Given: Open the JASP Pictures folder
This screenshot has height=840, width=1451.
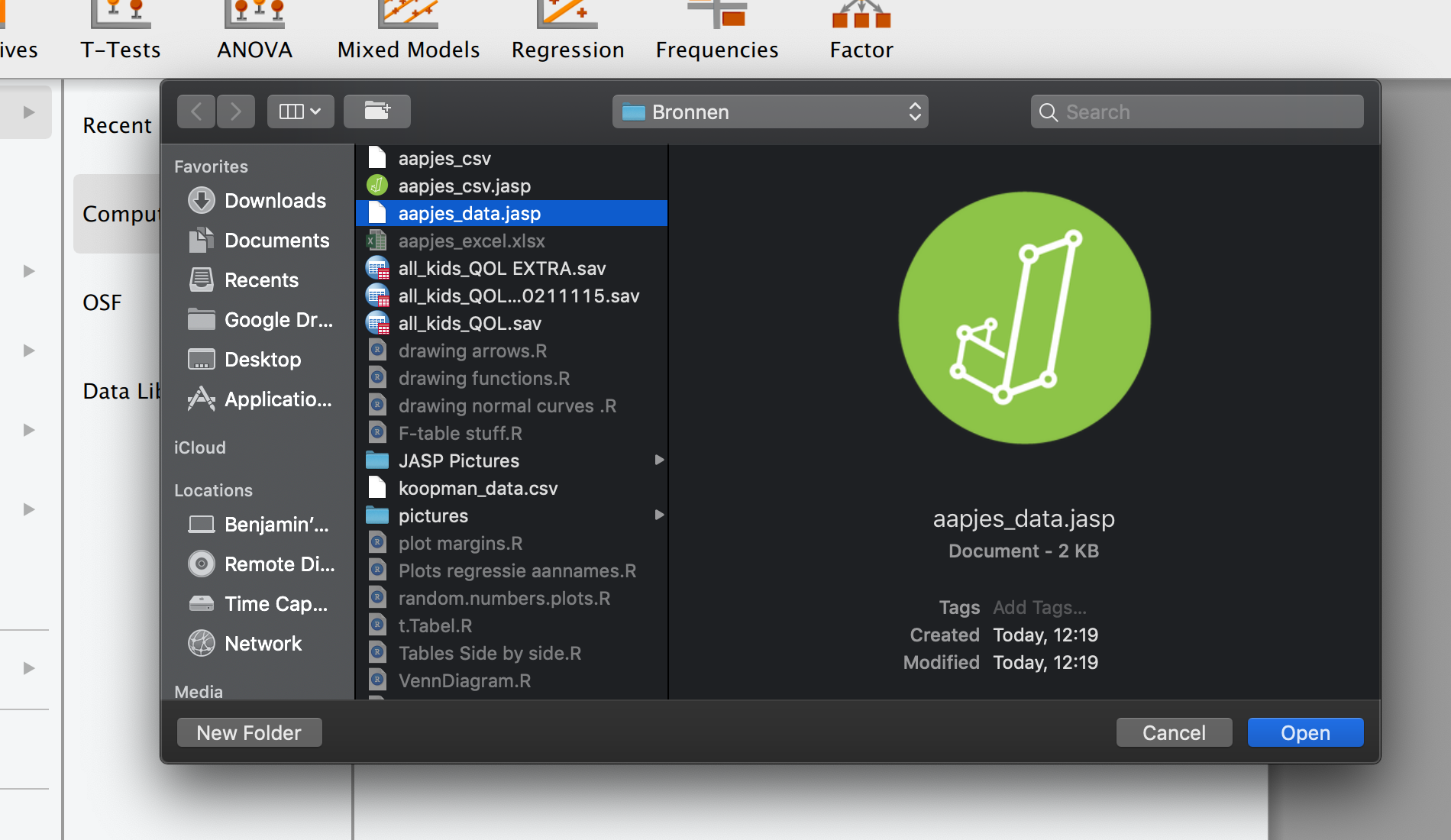Looking at the screenshot, I should tap(512, 460).
